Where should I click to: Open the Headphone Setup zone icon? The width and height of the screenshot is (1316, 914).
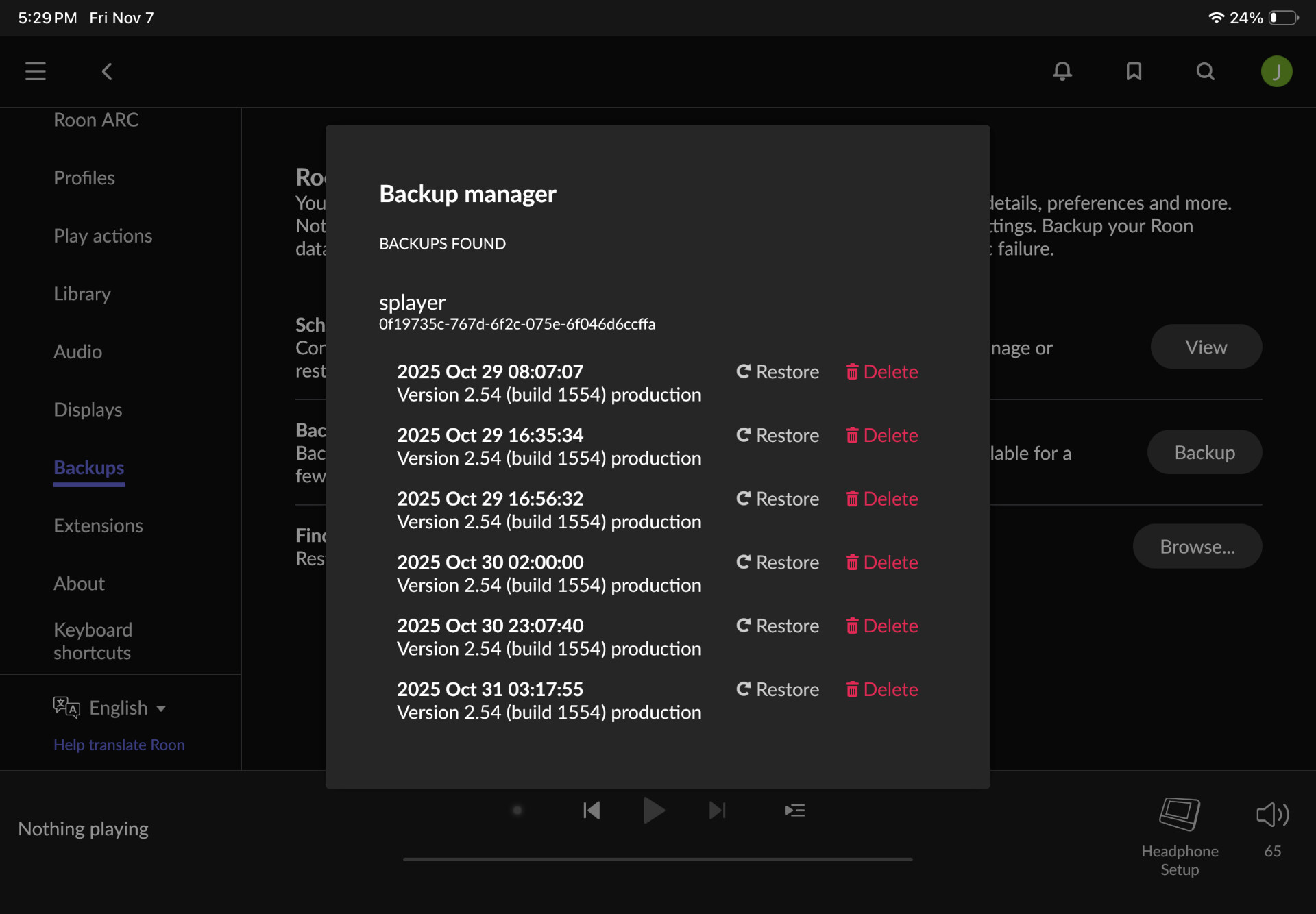click(1180, 815)
